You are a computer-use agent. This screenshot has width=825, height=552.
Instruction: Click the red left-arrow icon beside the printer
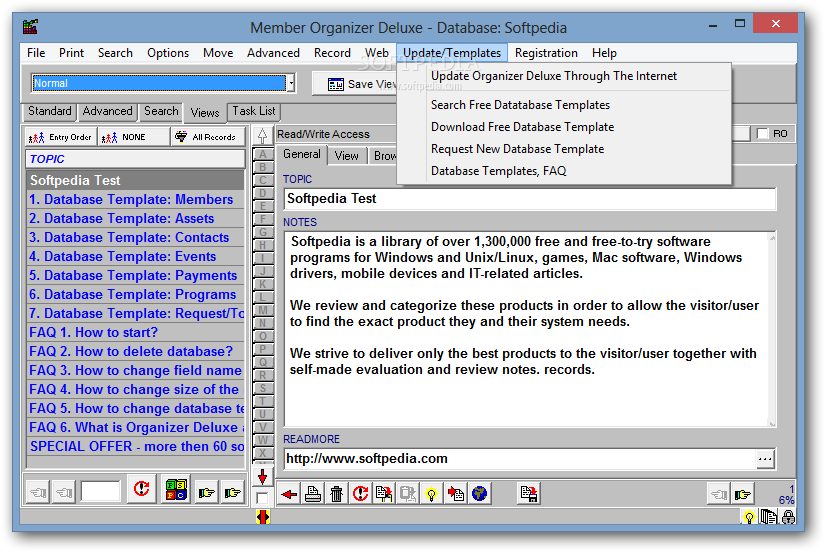click(289, 494)
